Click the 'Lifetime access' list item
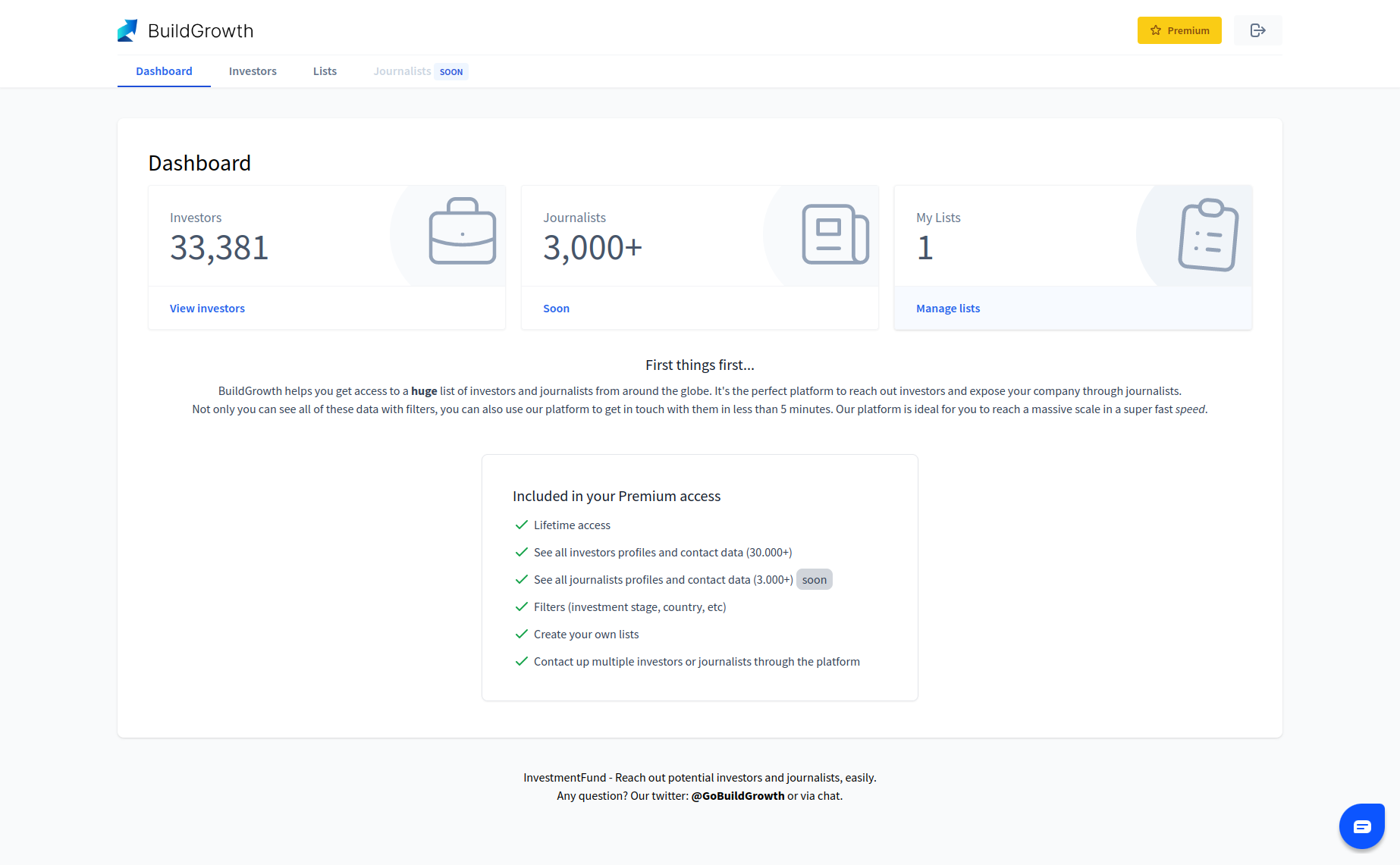Image resolution: width=1400 pixels, height=865 pixels. (572, 525)
